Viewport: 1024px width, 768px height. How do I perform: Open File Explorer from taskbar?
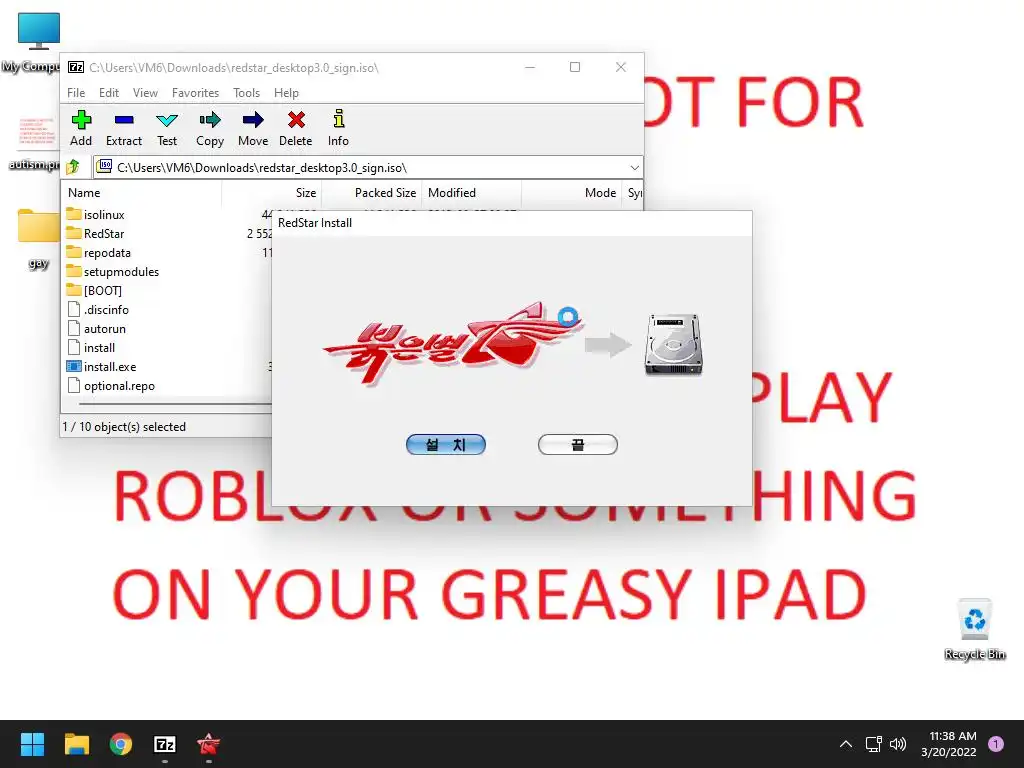click(76, 744)
